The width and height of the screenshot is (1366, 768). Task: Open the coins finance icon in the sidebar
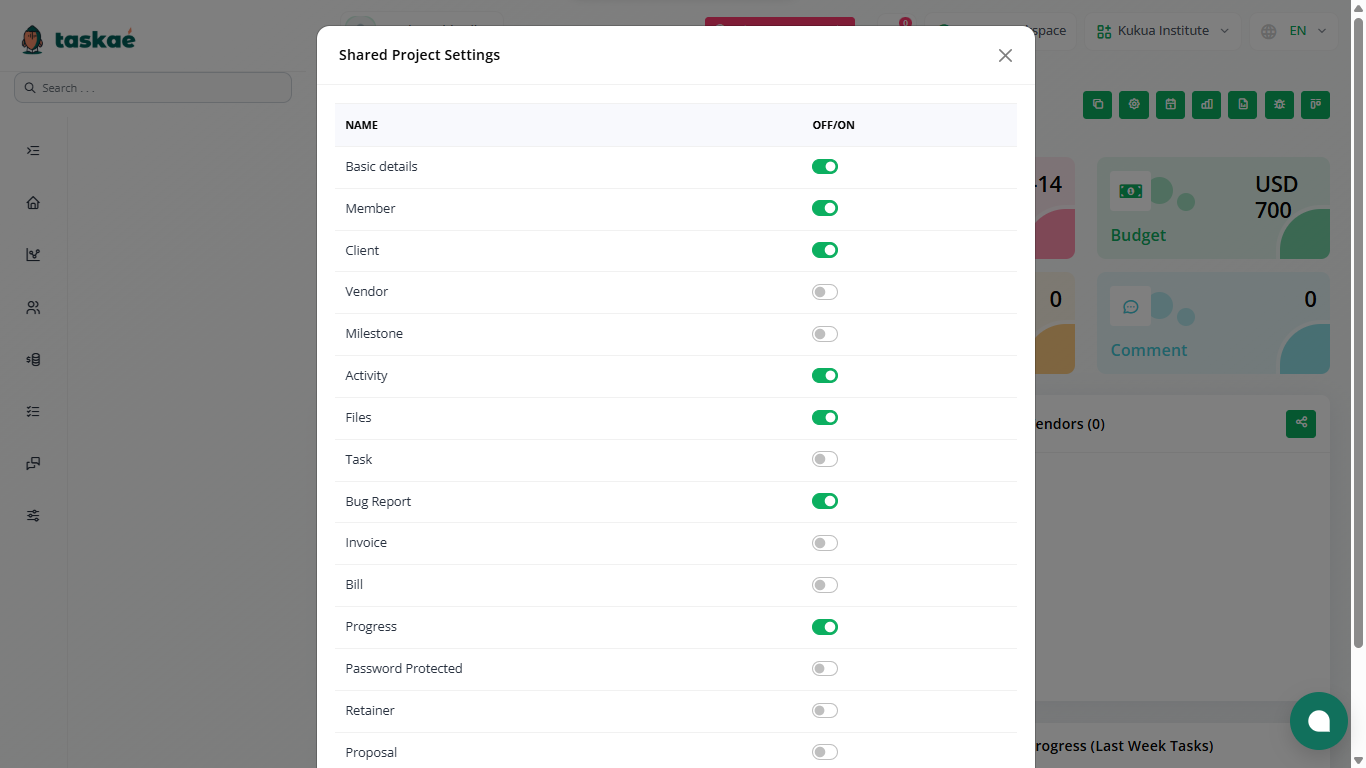[33, 359]
